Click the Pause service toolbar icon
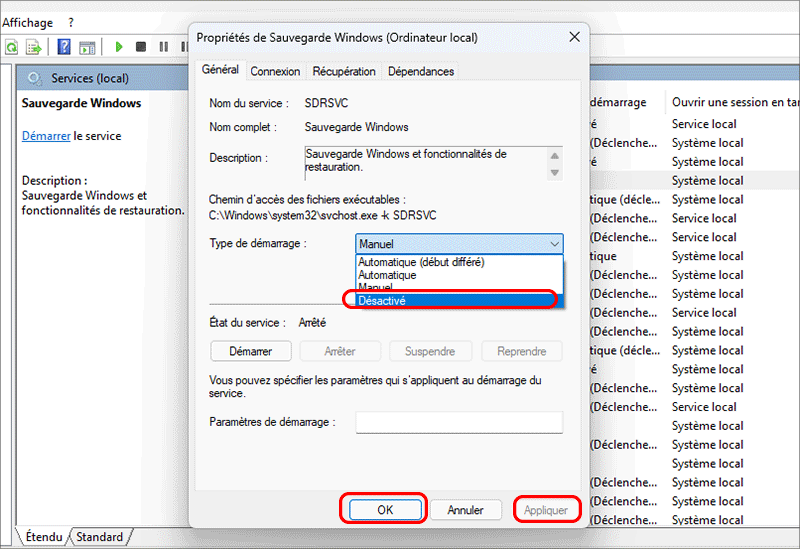This screenshot has width=800, height=549. 164,47
